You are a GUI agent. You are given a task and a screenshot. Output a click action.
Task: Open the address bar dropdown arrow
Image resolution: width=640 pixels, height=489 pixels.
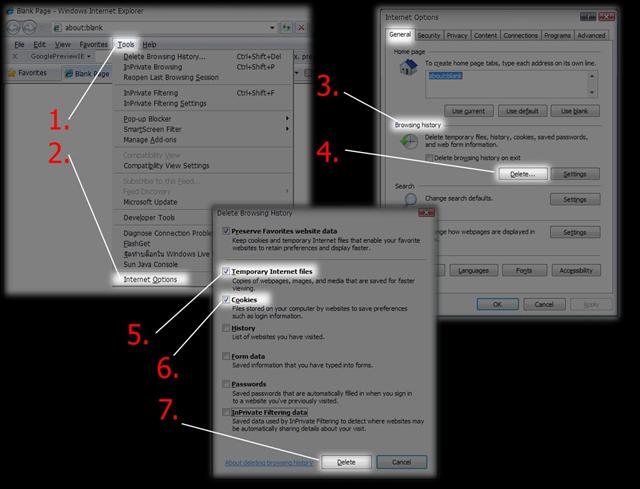[x=272, y=28]
